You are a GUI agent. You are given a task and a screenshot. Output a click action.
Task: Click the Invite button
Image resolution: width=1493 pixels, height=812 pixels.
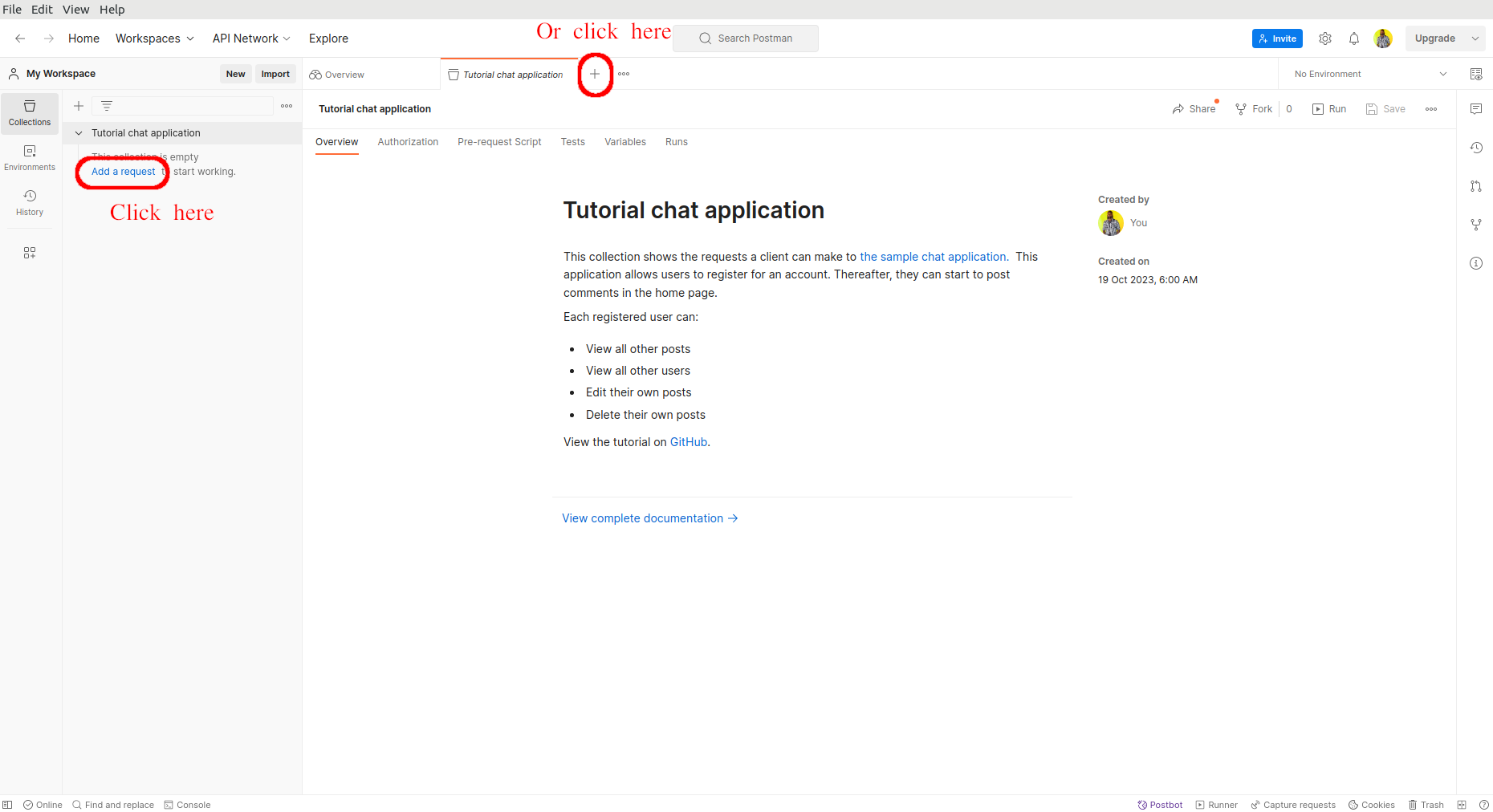(x=1277, y=39)
